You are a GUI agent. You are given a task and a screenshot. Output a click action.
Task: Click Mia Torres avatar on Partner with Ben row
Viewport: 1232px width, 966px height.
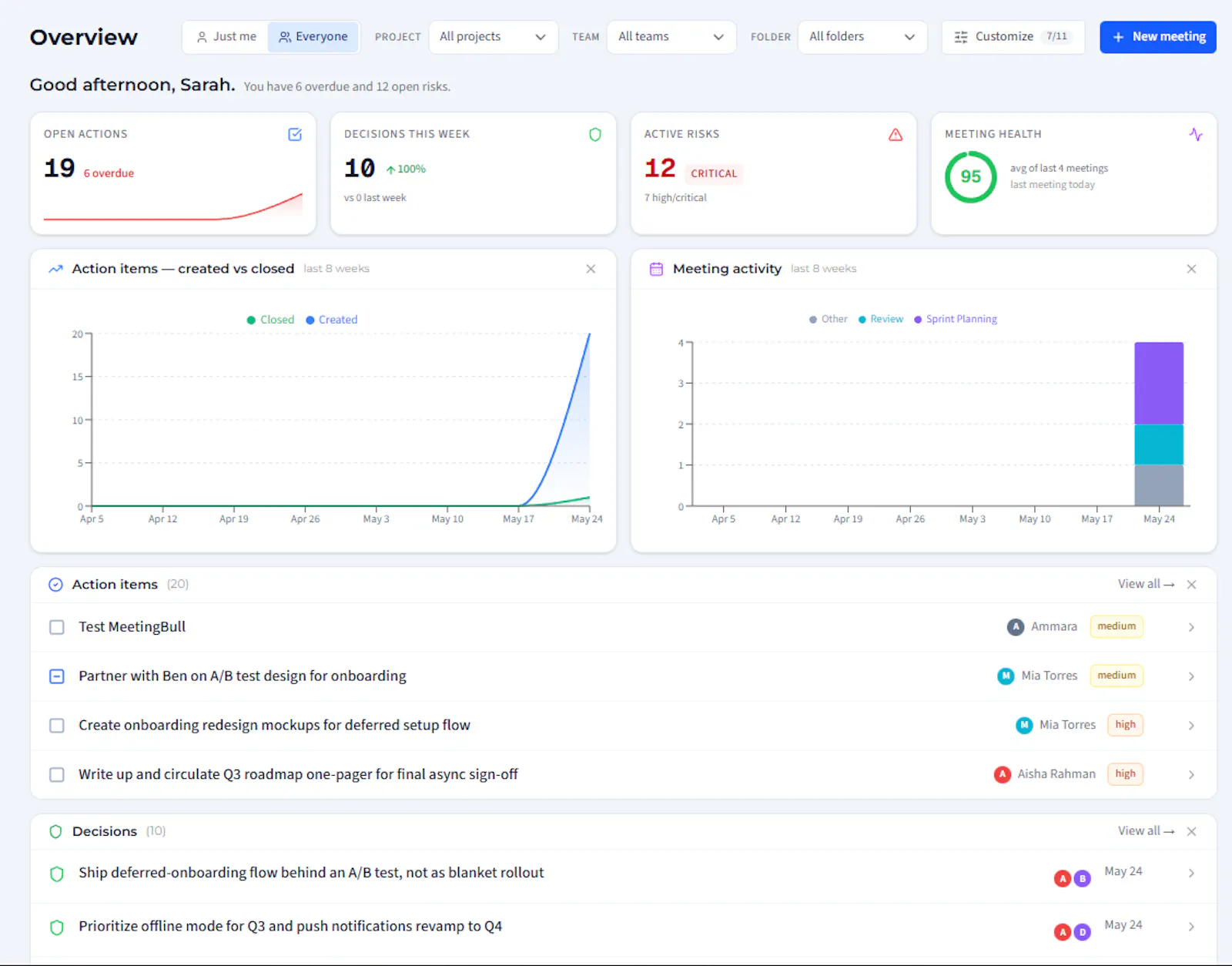coord(1006,676)
